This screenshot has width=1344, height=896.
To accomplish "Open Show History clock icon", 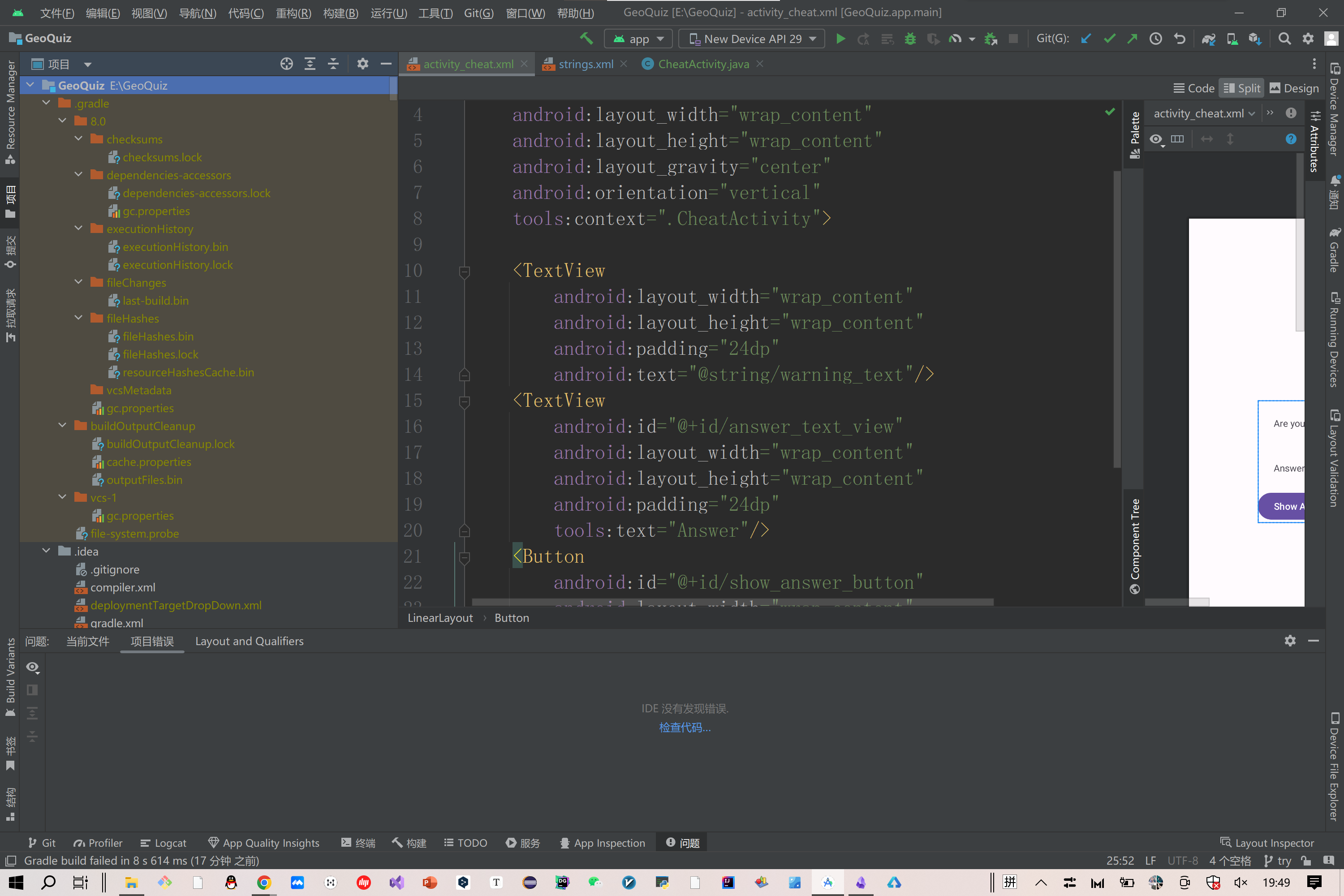I will point(1155,39).
